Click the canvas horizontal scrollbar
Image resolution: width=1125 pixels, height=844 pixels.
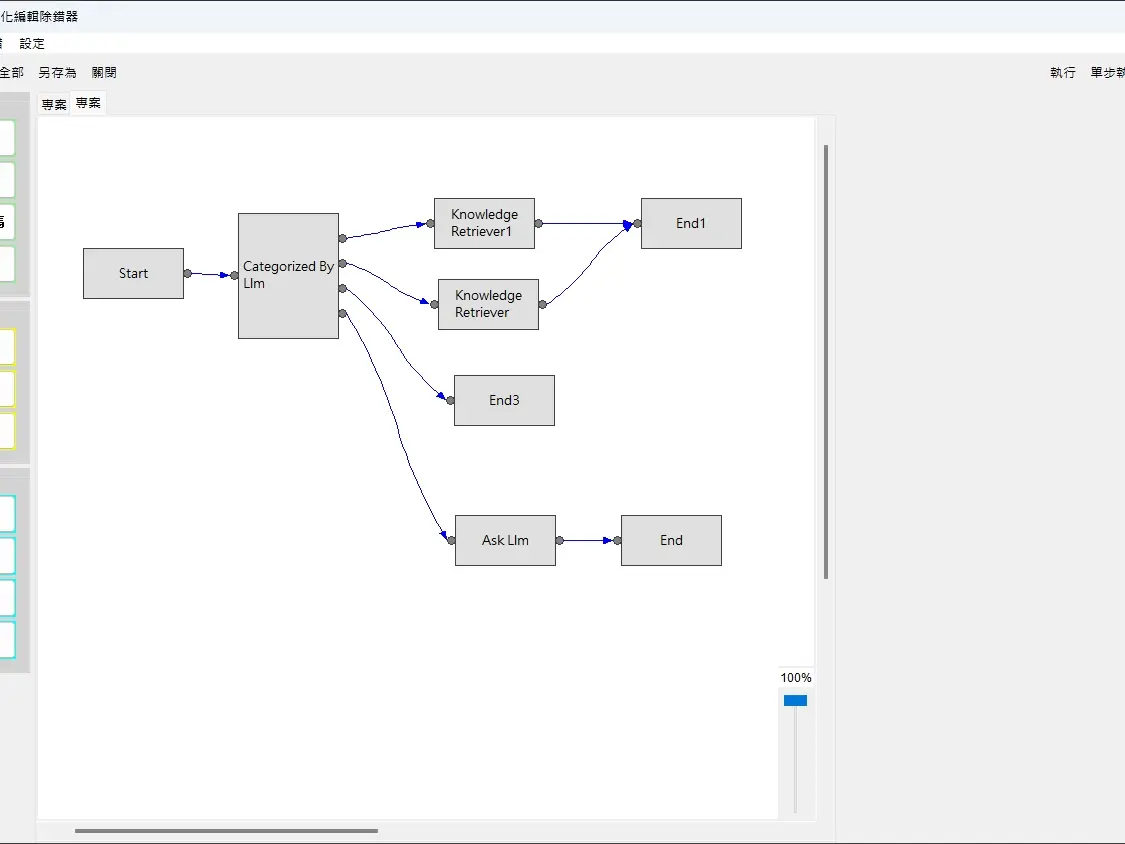tap(226, 830)
